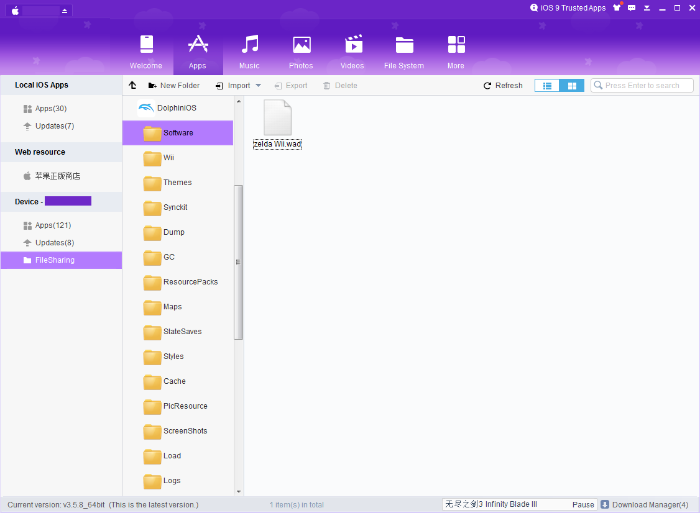Click the title bar download arrow icon
Screen dimensions: 700x513
tap(646, 8)
